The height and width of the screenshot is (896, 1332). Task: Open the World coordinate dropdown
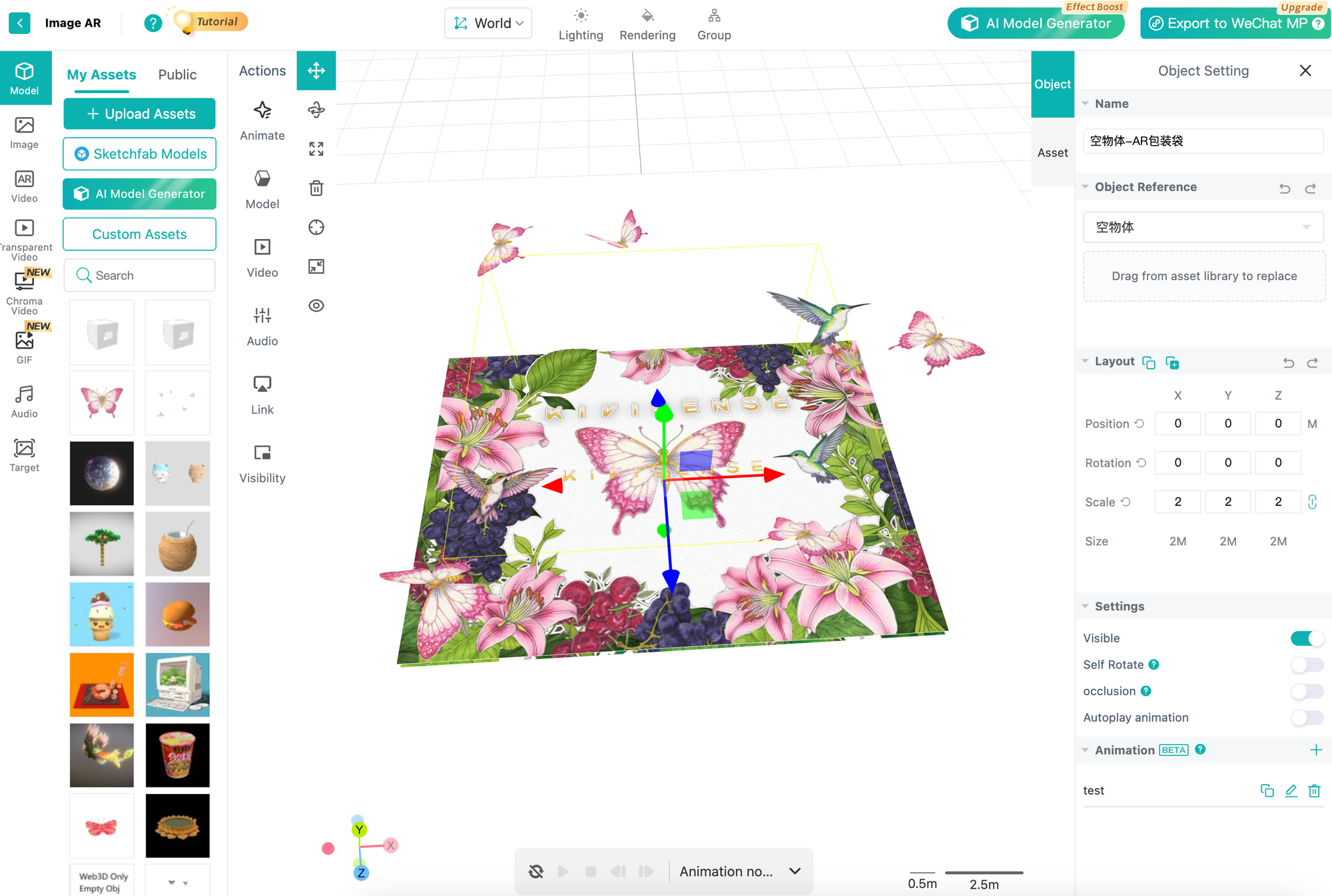488,23
